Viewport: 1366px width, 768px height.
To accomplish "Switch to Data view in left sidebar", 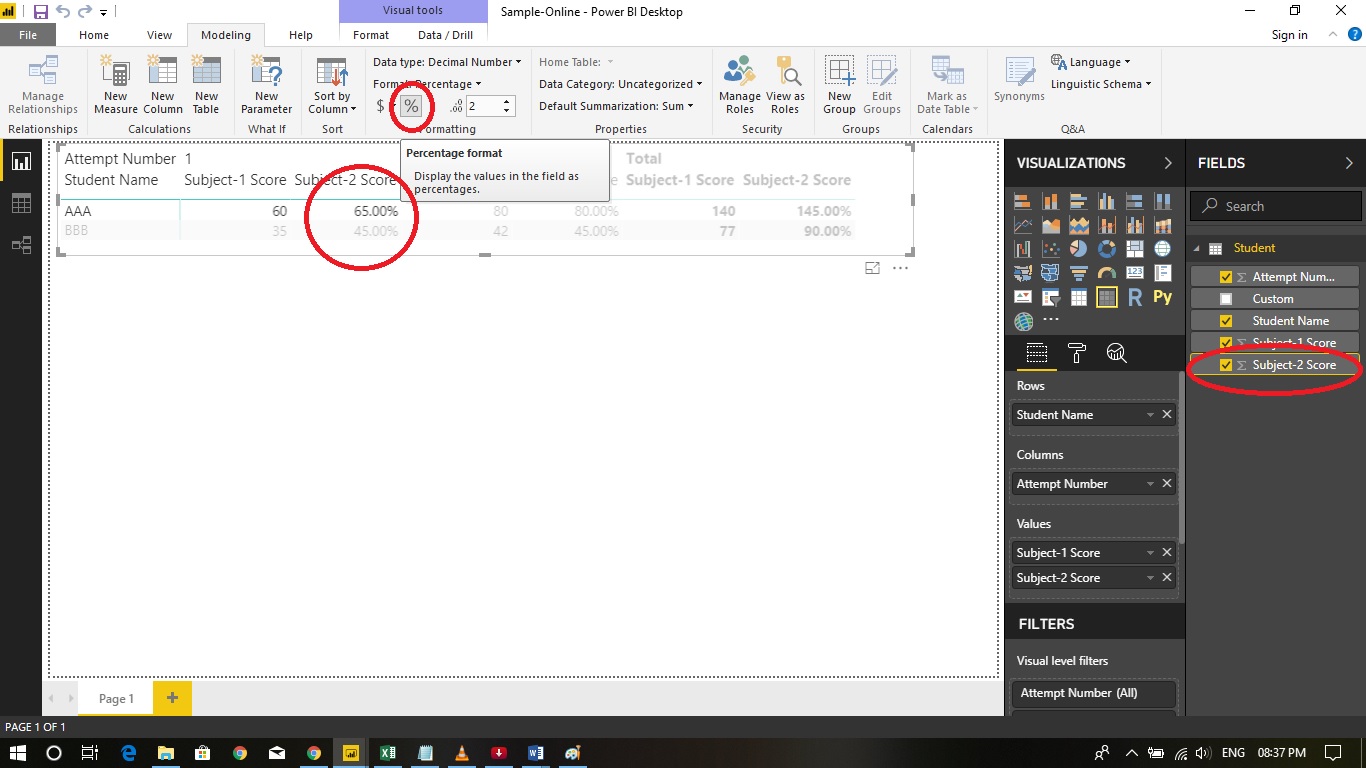I will (x=21, y=203).
